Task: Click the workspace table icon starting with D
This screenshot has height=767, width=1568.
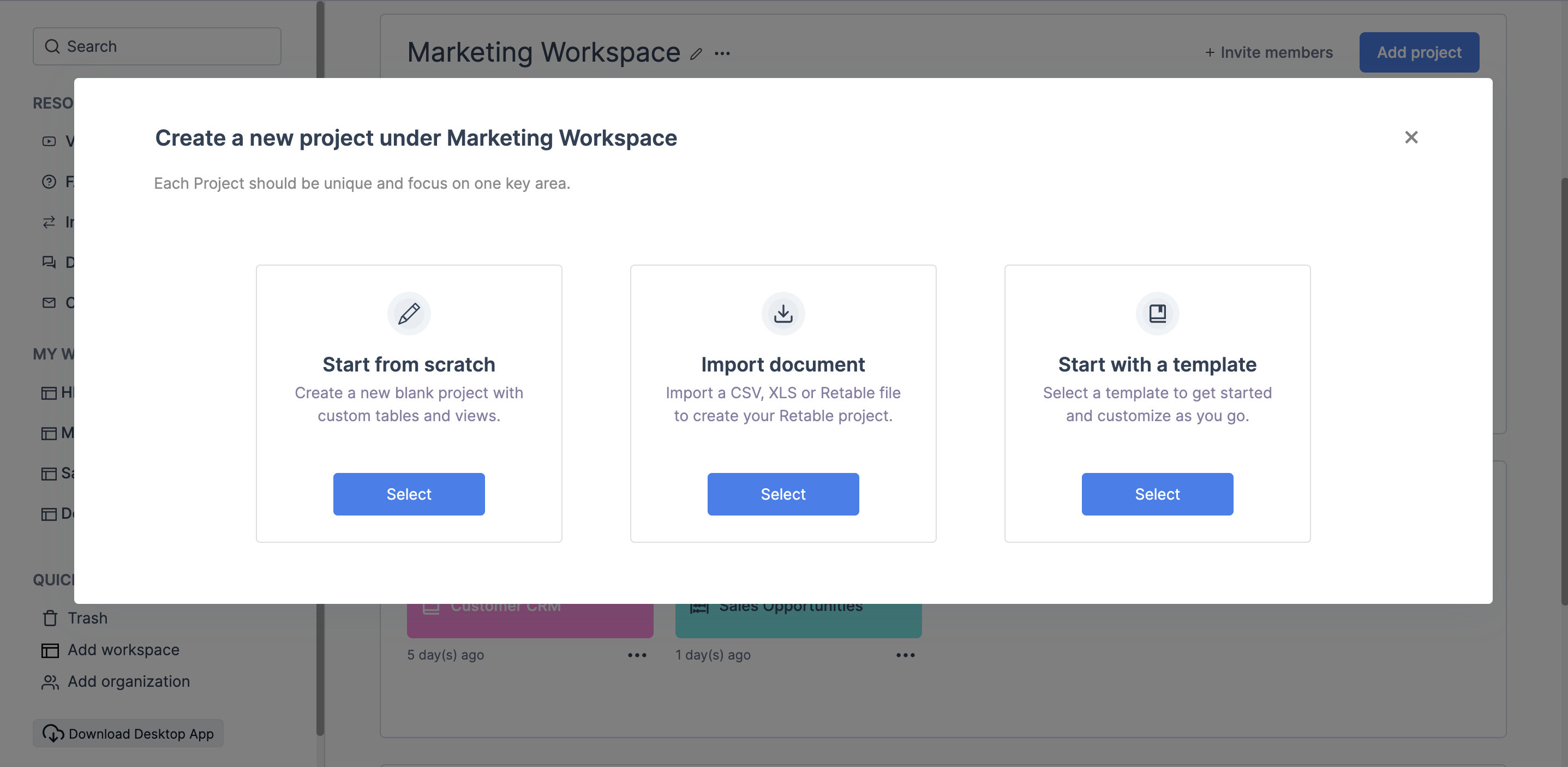Action: pos(49,514)
